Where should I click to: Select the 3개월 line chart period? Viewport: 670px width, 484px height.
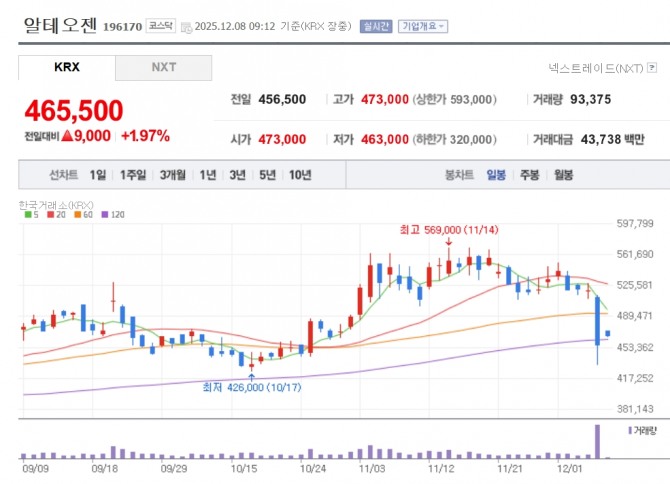pos(173,175)
